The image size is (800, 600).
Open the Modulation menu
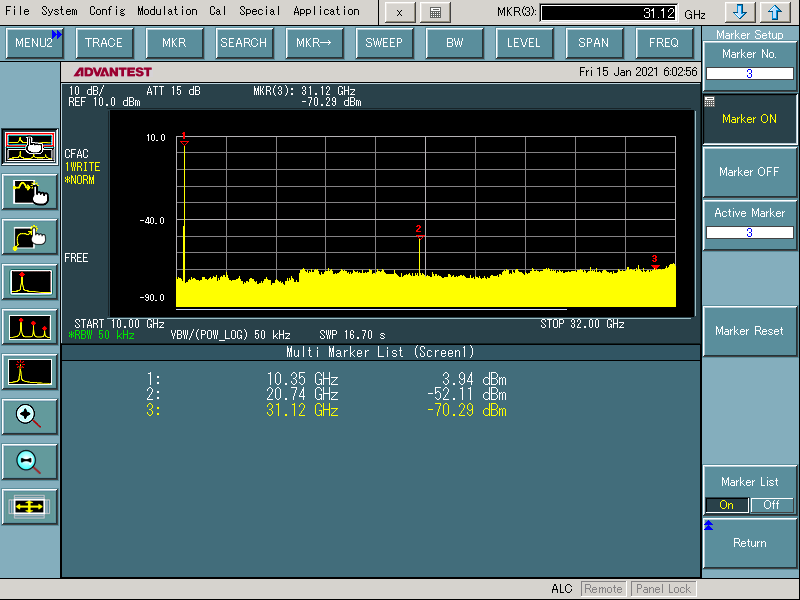click(x=167, y=11)
